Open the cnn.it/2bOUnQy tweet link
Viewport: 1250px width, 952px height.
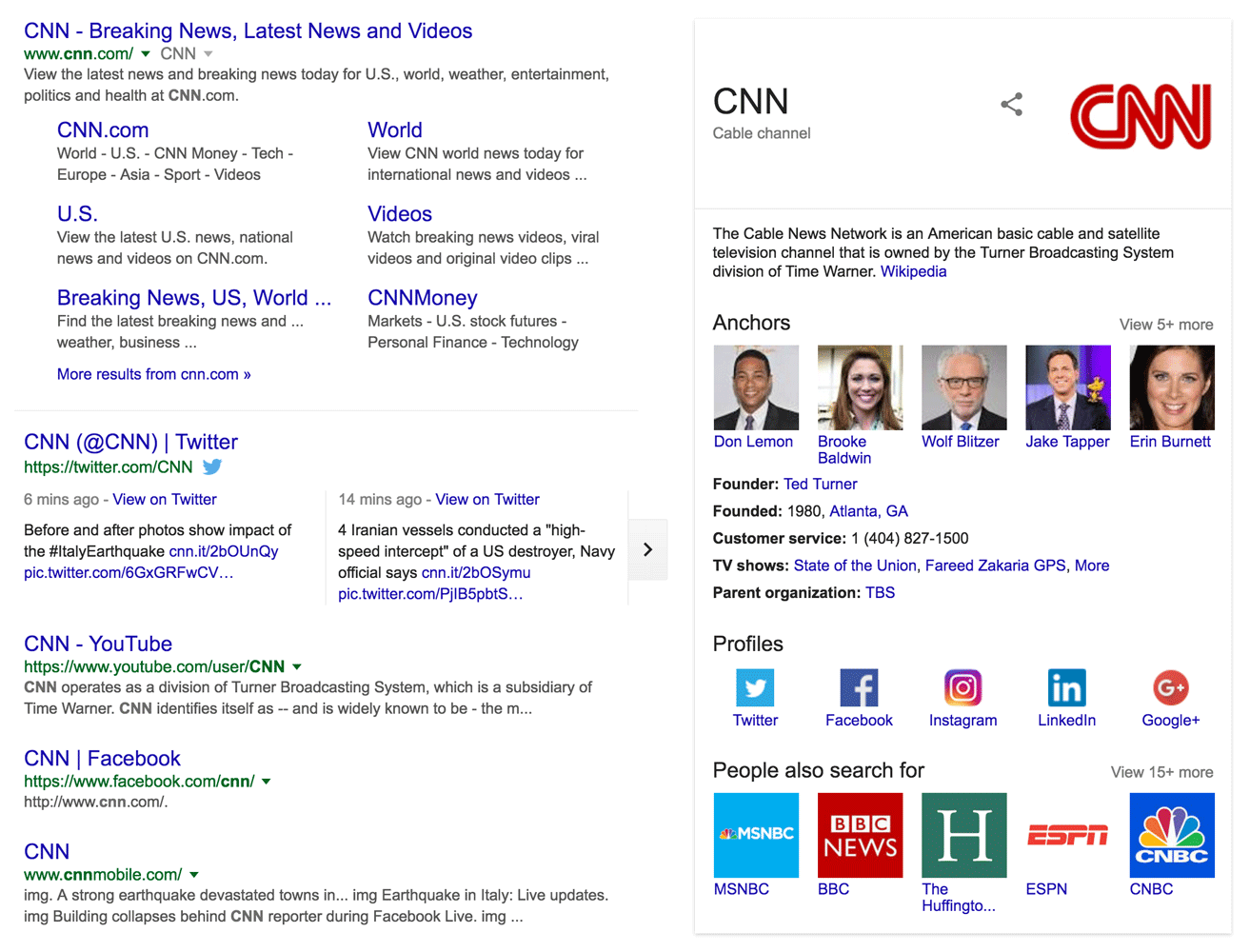tap(224, 551)
